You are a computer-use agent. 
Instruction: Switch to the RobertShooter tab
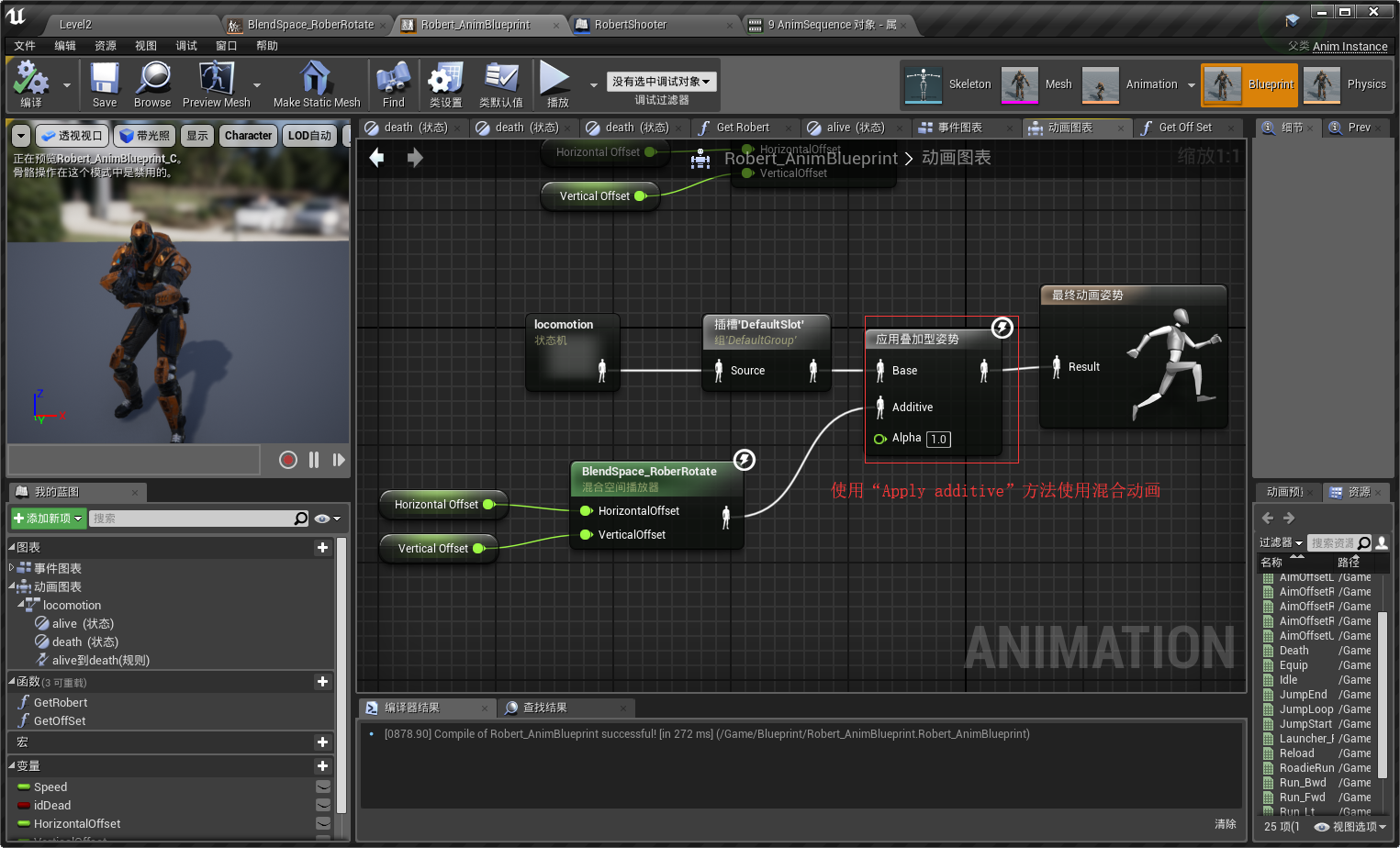pos(630,25)
